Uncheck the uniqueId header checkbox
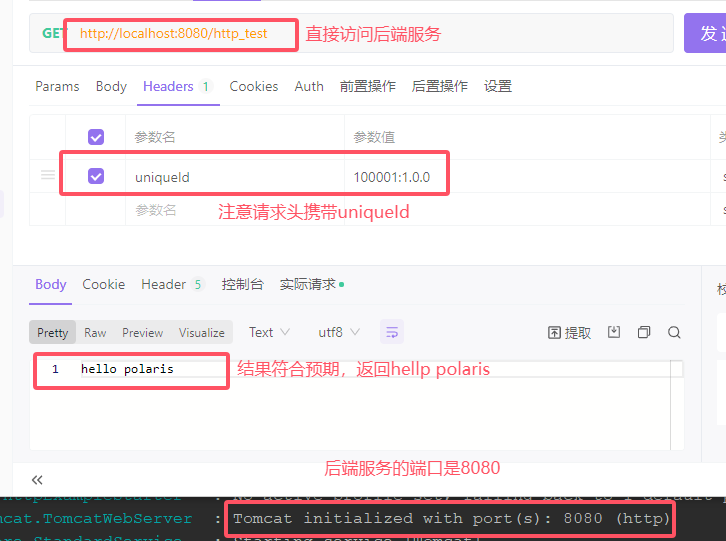Viewport: 726px width, 541px height. click(96, 176)
